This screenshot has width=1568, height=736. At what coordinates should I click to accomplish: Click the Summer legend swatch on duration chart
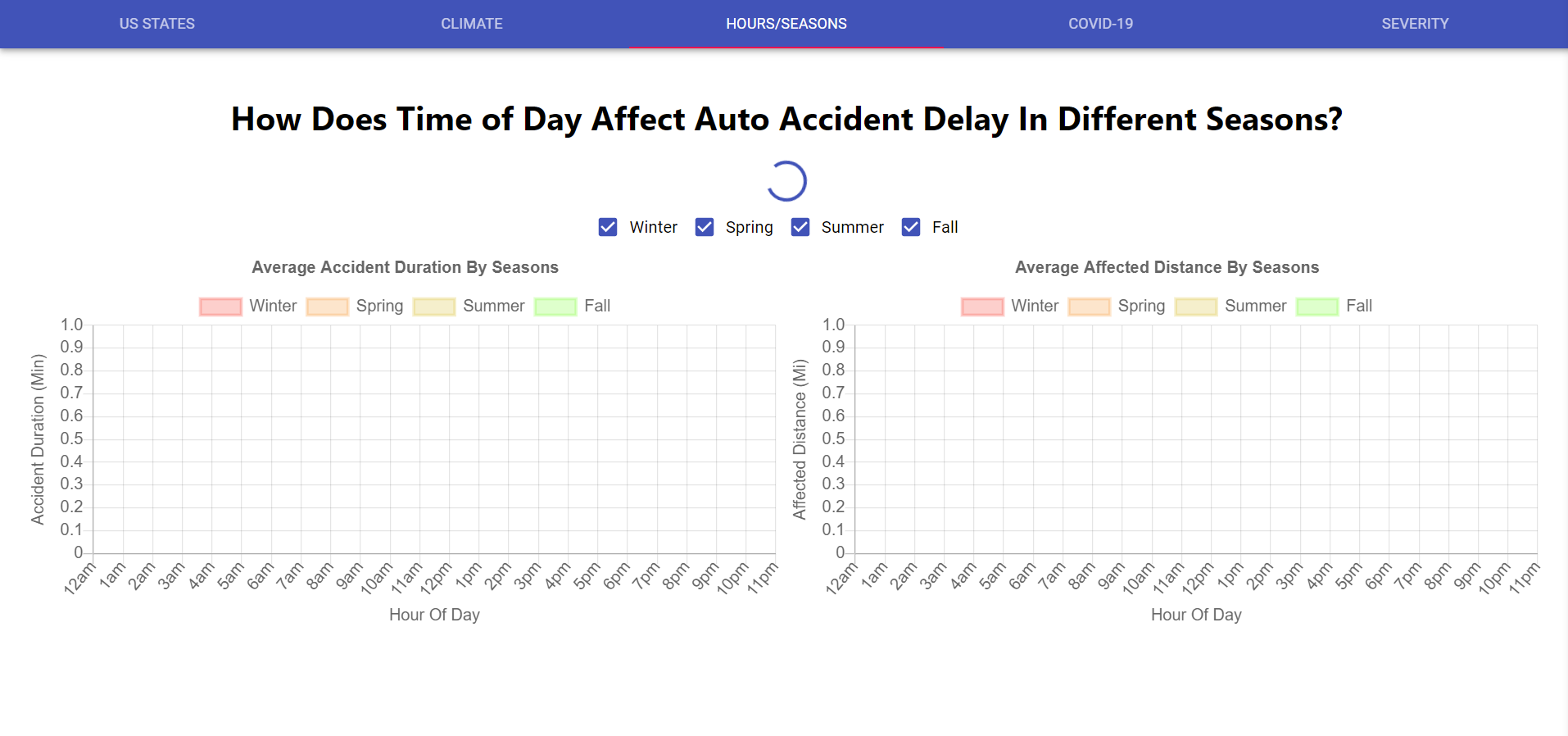[x=434, y=306]
